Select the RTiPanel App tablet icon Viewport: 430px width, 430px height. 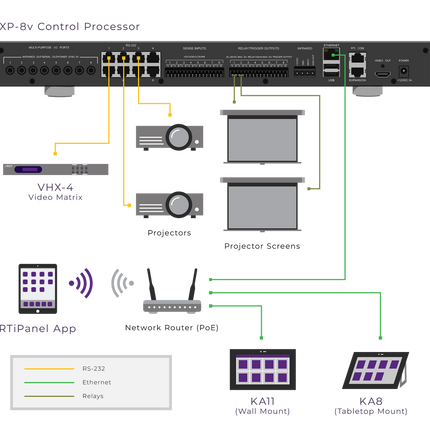(x=38, y=289)
